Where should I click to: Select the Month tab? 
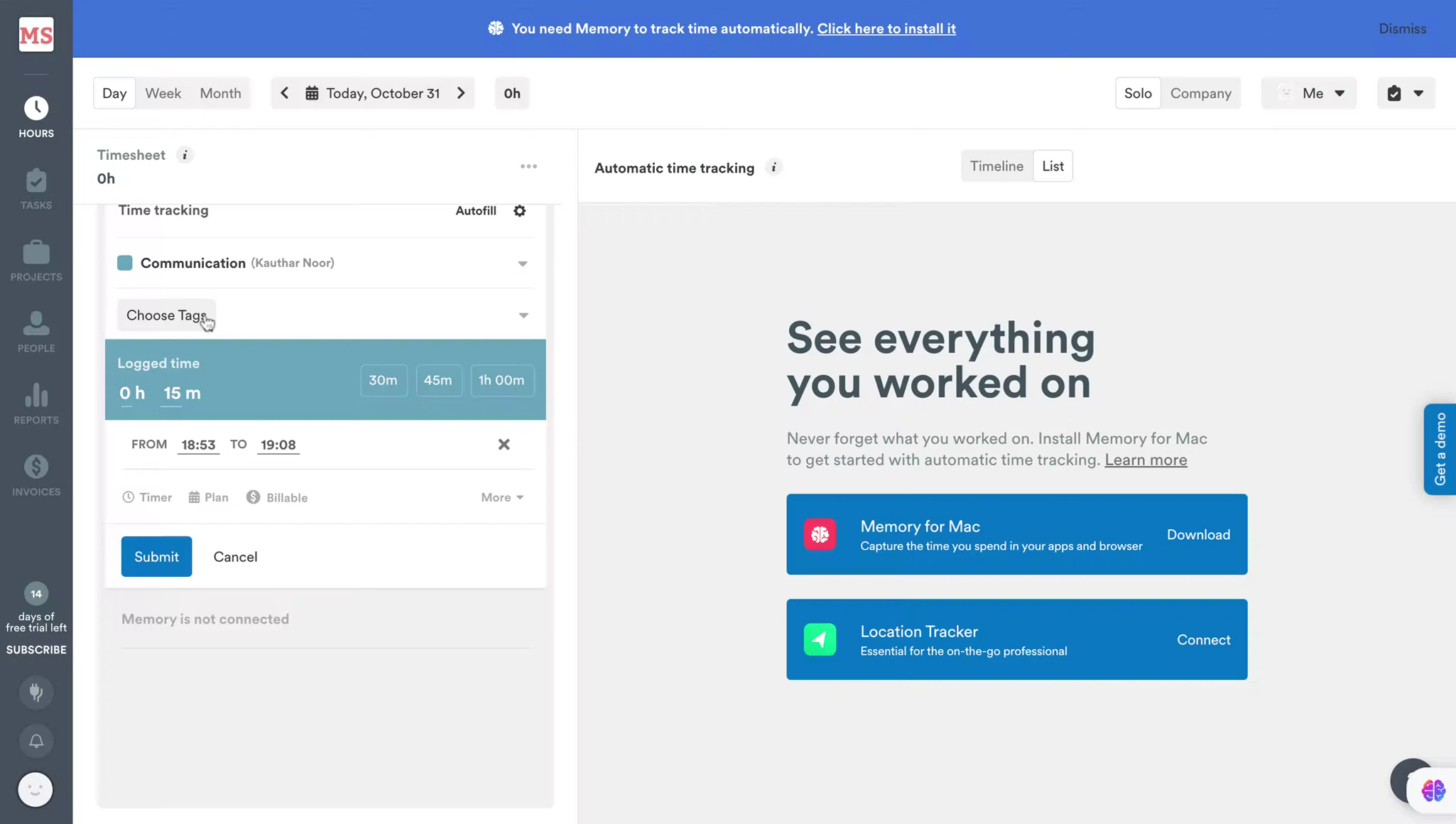(x=220, y=93)
